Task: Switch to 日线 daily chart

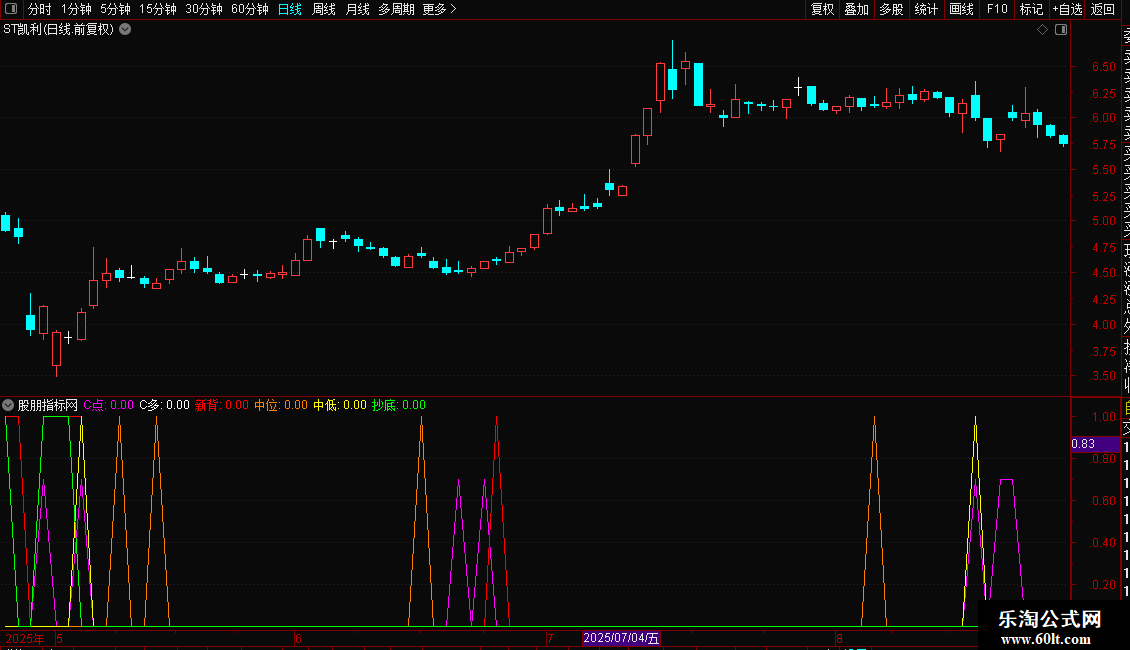Action: point(290,9)
